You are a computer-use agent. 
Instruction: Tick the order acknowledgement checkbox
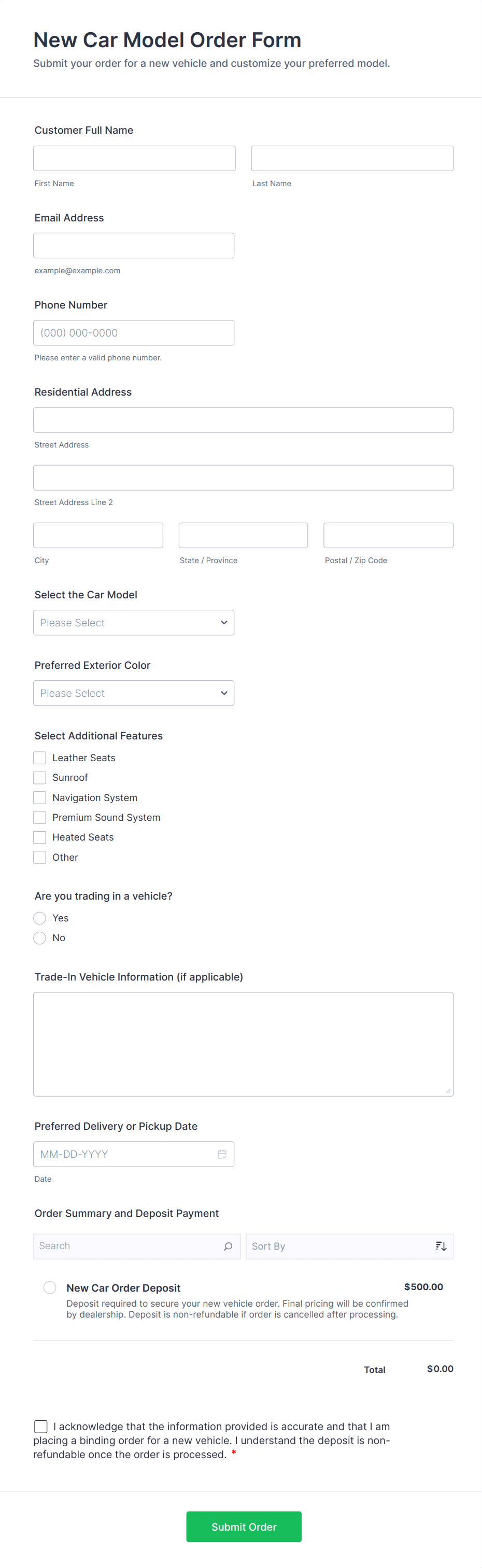(x=41, y=1427)
